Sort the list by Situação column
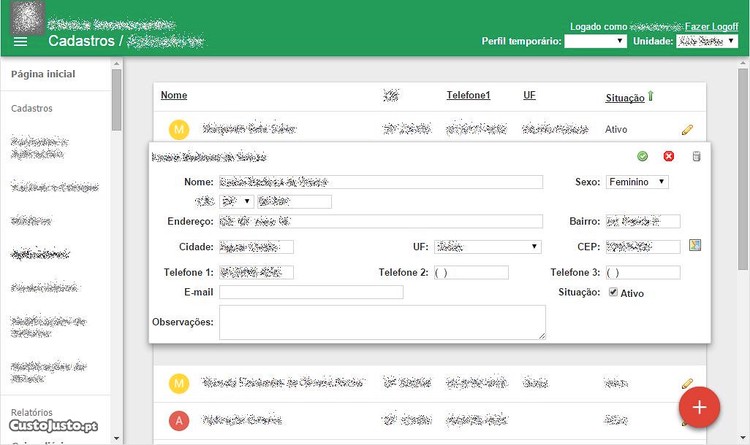Viewport: 750px width, 445px height. click(624, 97)
